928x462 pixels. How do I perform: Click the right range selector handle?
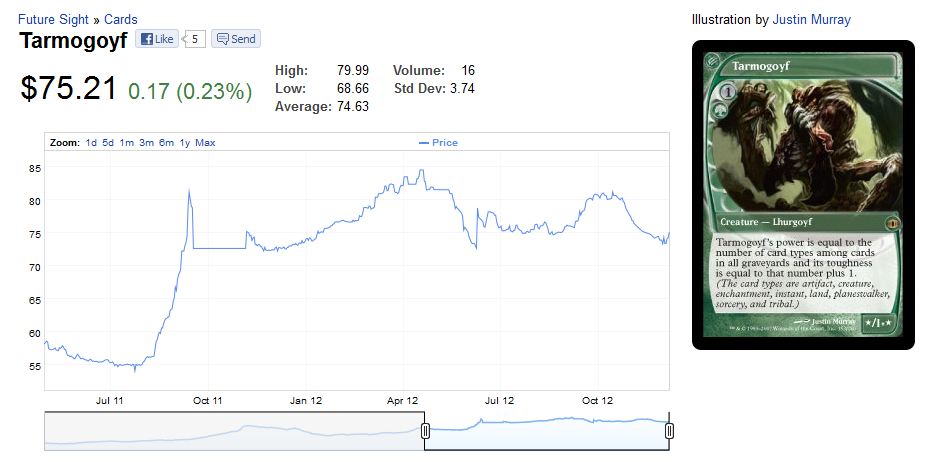(x=669, y=430)
